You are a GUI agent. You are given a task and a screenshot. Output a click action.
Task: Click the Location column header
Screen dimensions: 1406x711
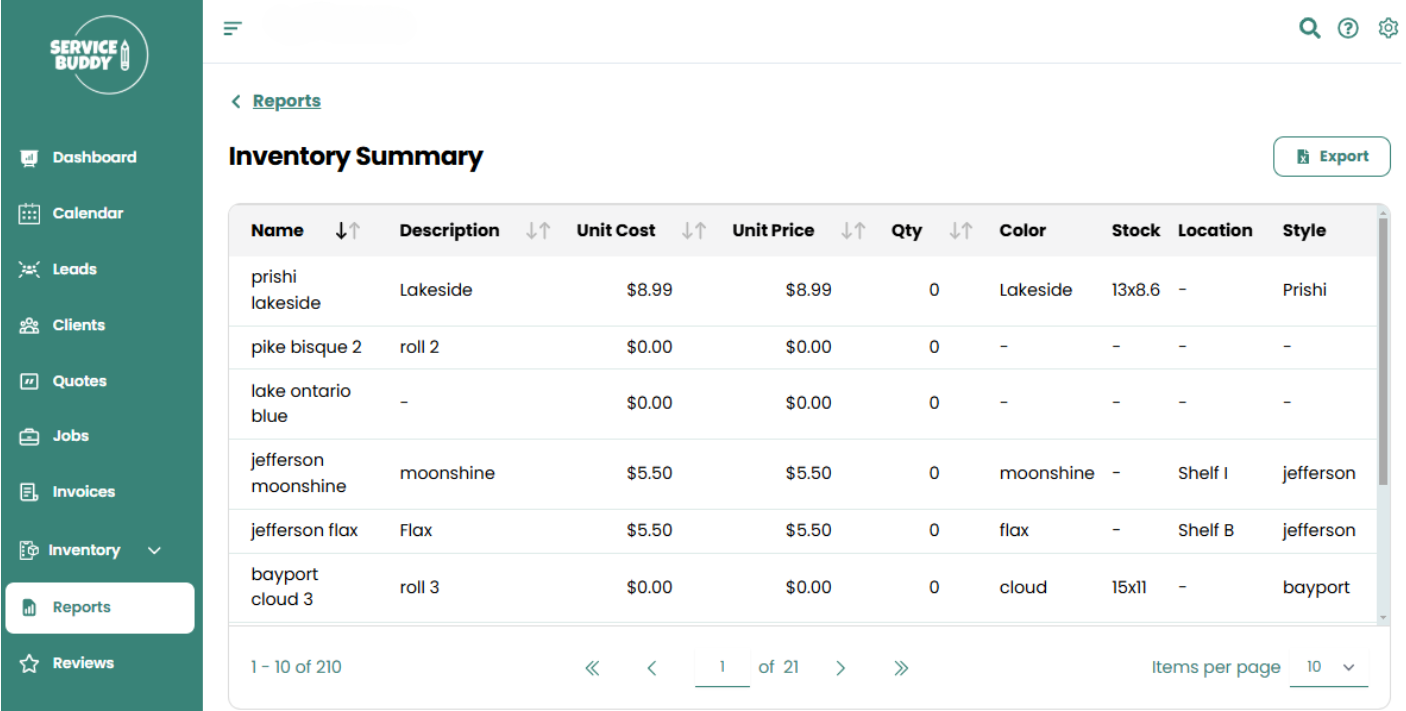tap(1215, 231)
